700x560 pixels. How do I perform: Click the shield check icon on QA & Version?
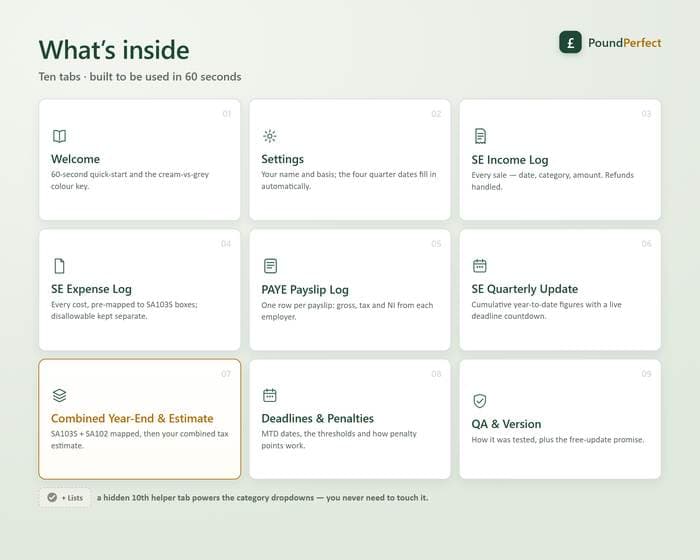tap(479, 401)
